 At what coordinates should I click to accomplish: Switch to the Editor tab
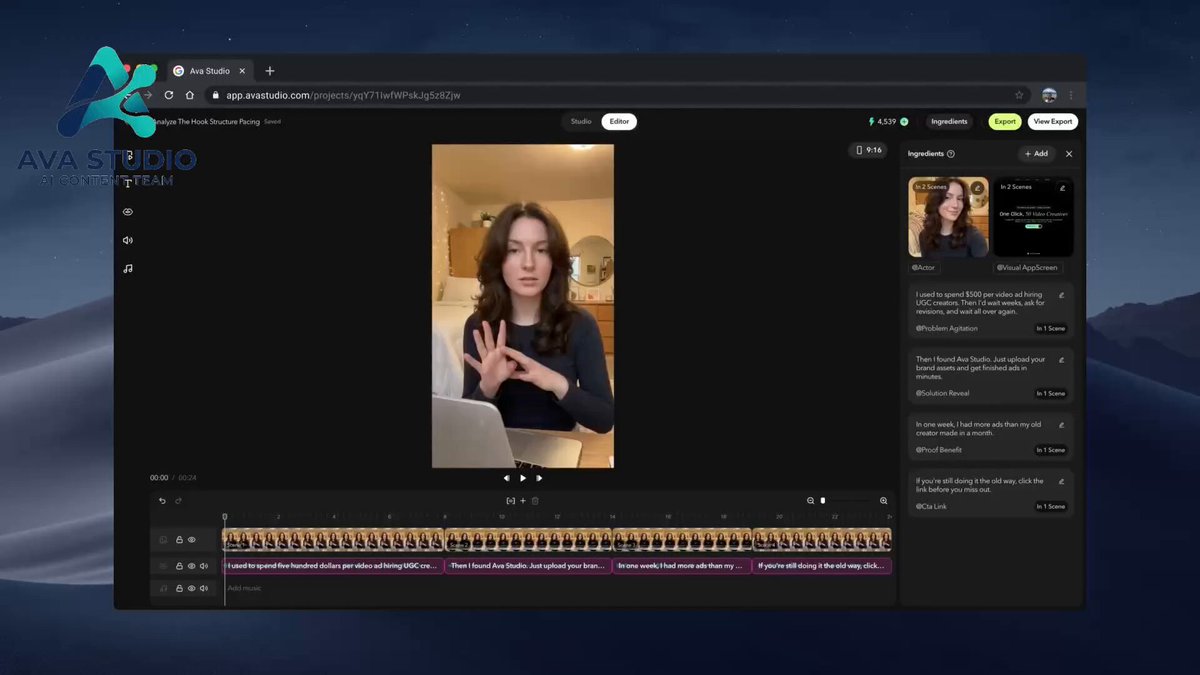pyautogui.click(x=619, y=122)
